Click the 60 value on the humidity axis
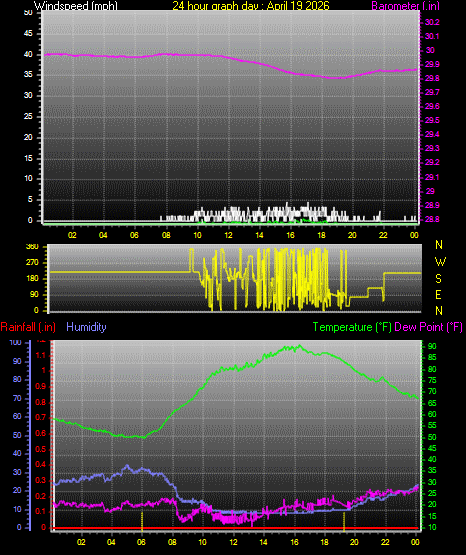 point(17,416)
